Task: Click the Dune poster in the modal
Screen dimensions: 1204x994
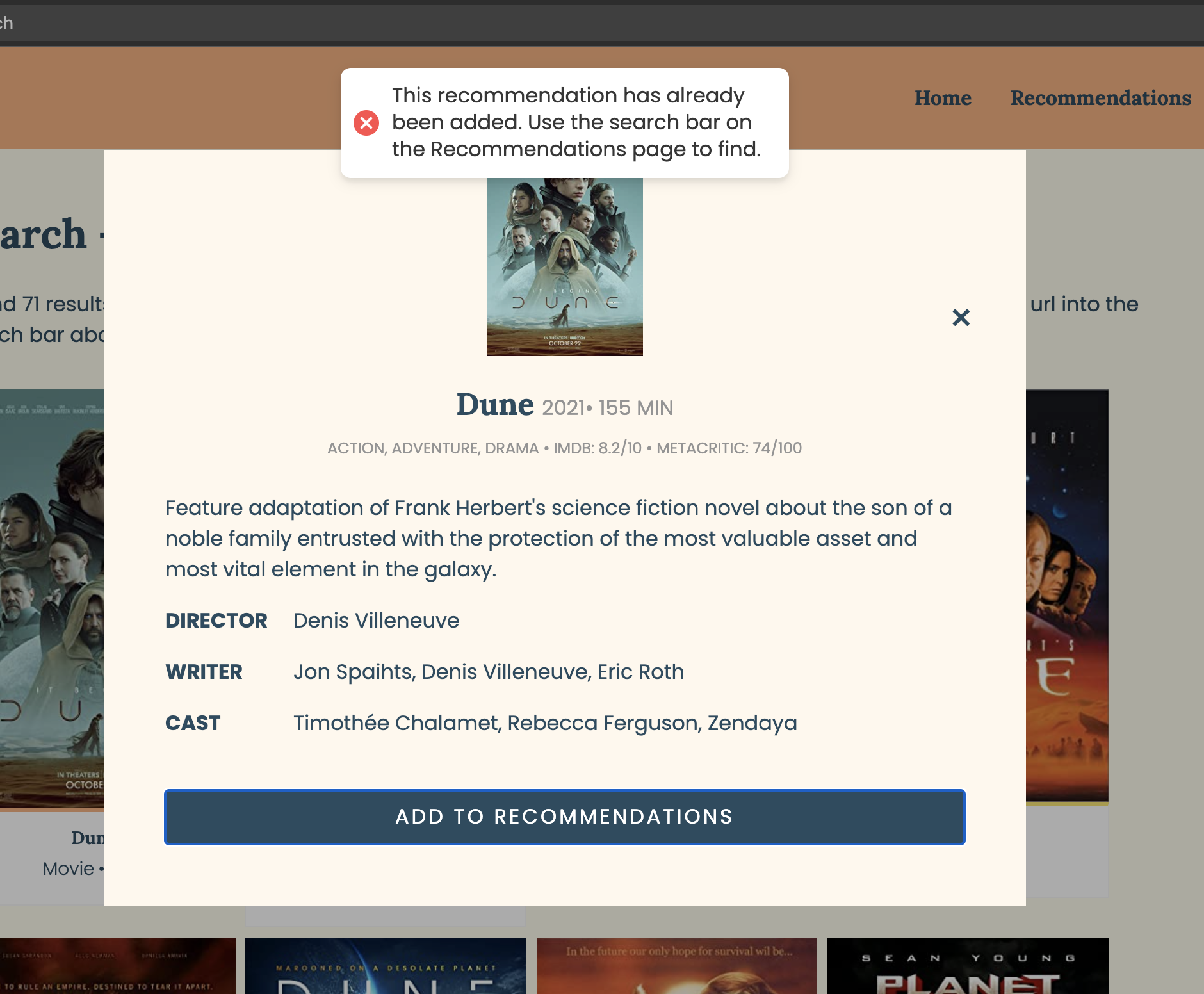Action: click(564, 266)
